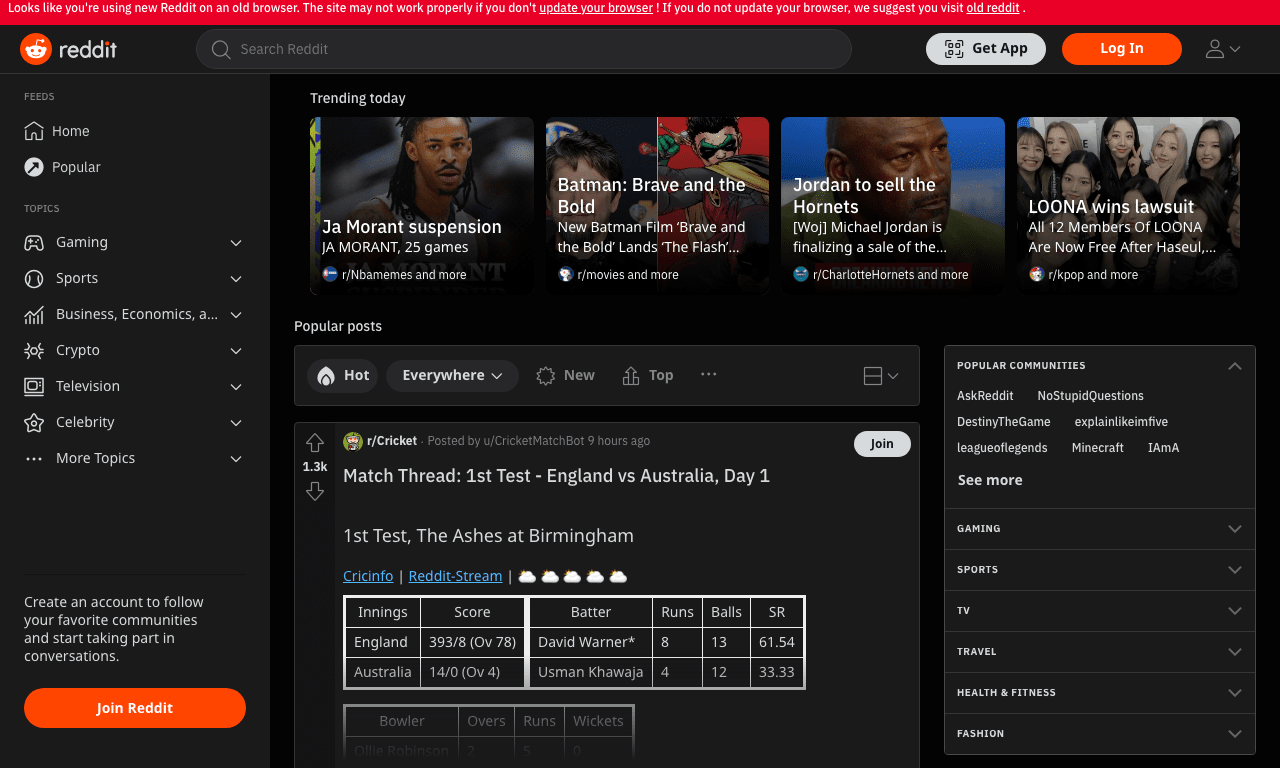Click See more communities

990,480
